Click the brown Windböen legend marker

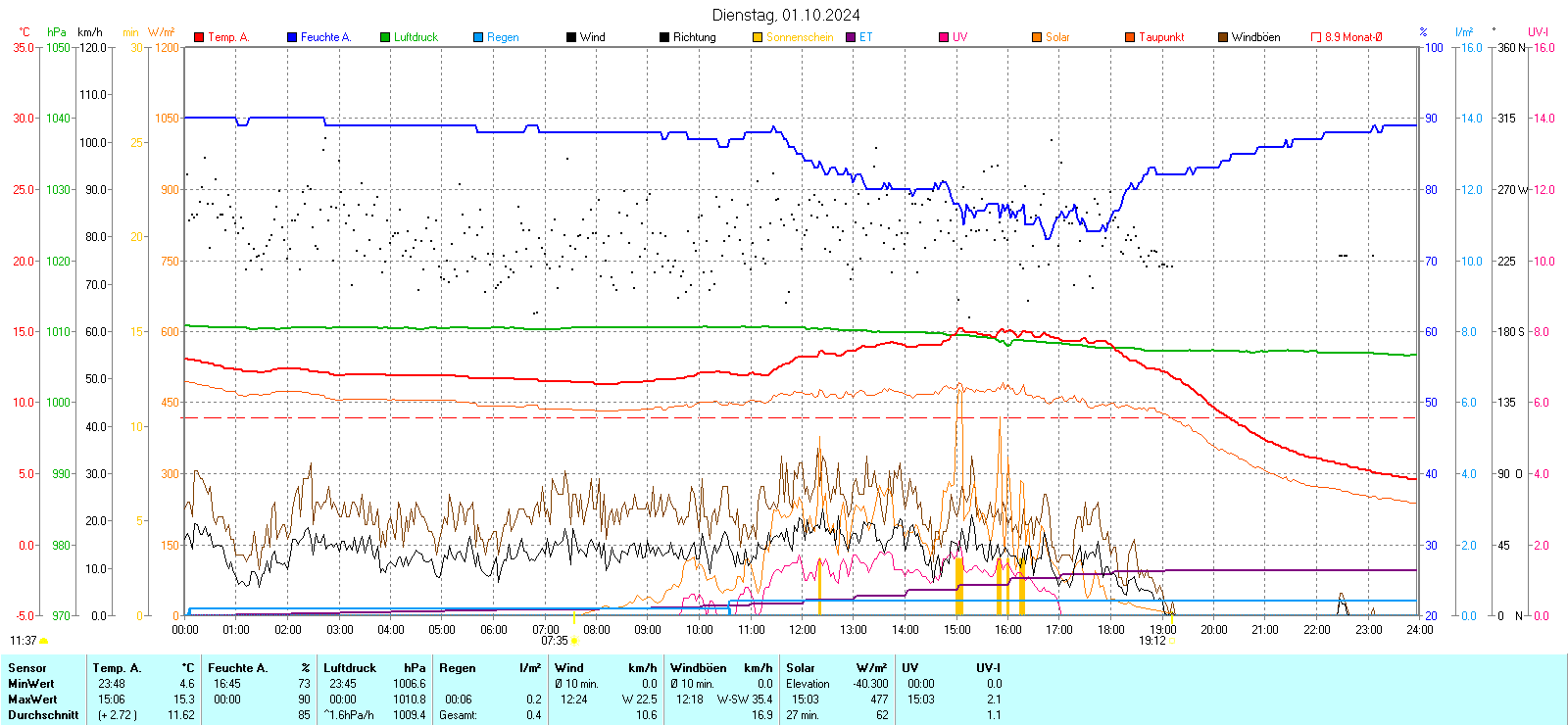[x=1223, y=37]
